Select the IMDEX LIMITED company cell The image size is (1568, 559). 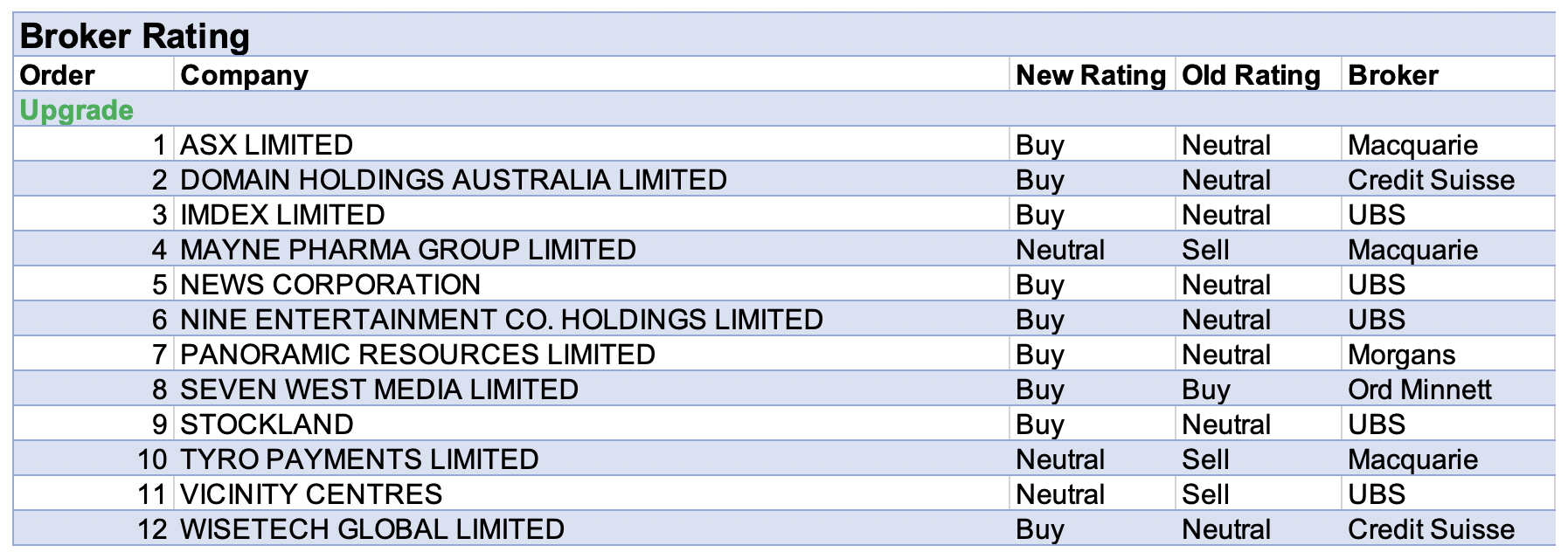pyautogui.click(x=282, y=215)
